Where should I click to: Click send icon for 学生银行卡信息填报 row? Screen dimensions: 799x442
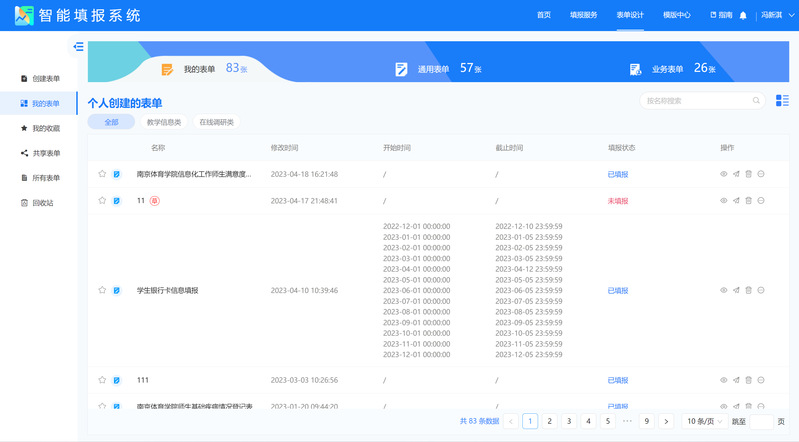click(x=736, y=290)
